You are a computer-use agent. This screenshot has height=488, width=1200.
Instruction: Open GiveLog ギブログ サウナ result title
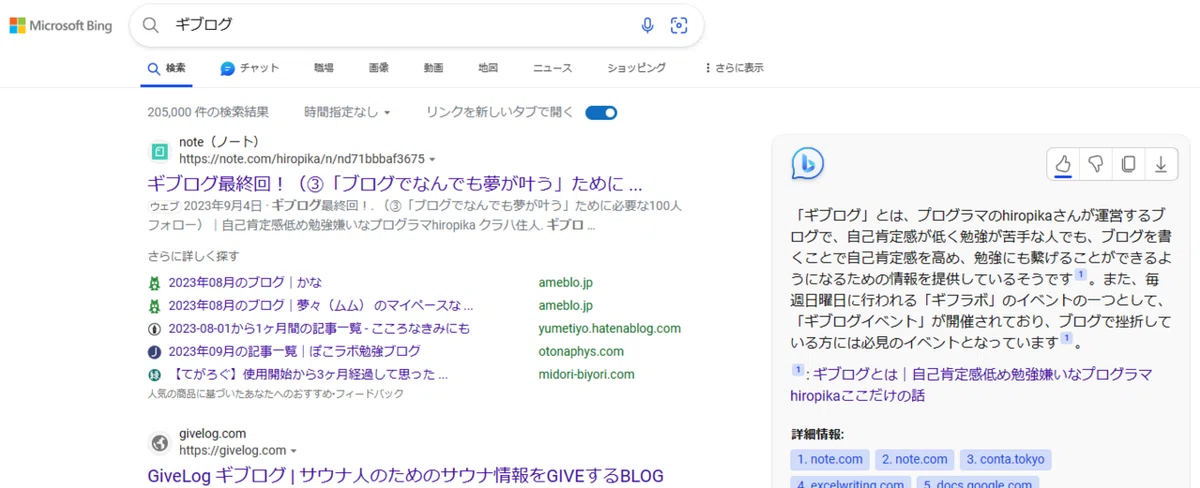[x=405, y=475]
